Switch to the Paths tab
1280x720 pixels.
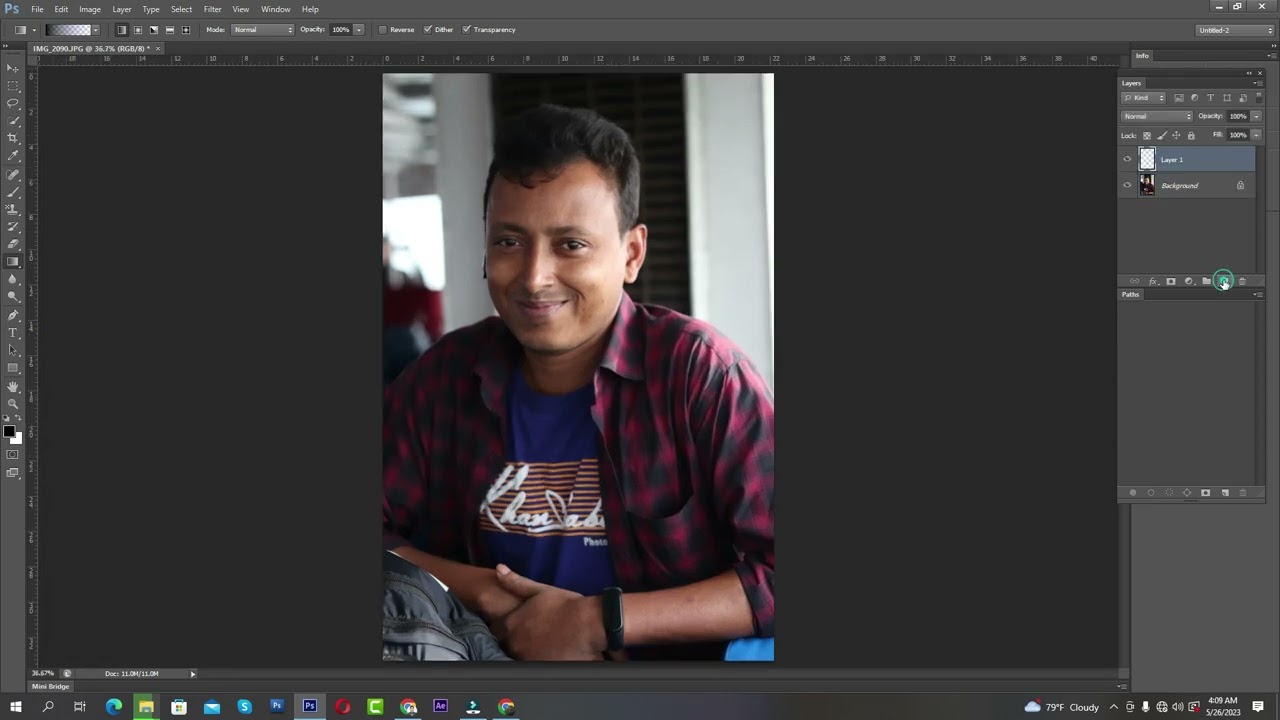[1130, 295]
